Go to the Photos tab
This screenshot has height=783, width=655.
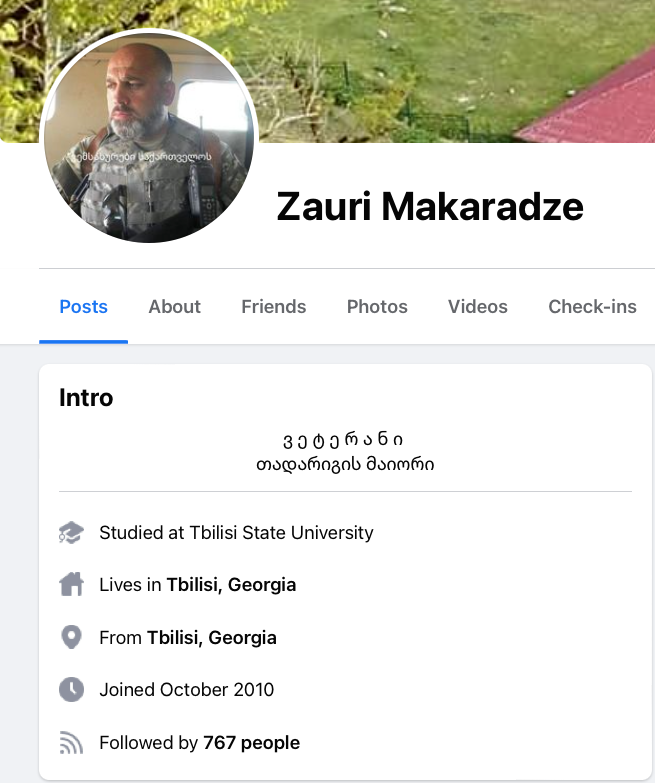pyautogui.click(x=377, y=307)
